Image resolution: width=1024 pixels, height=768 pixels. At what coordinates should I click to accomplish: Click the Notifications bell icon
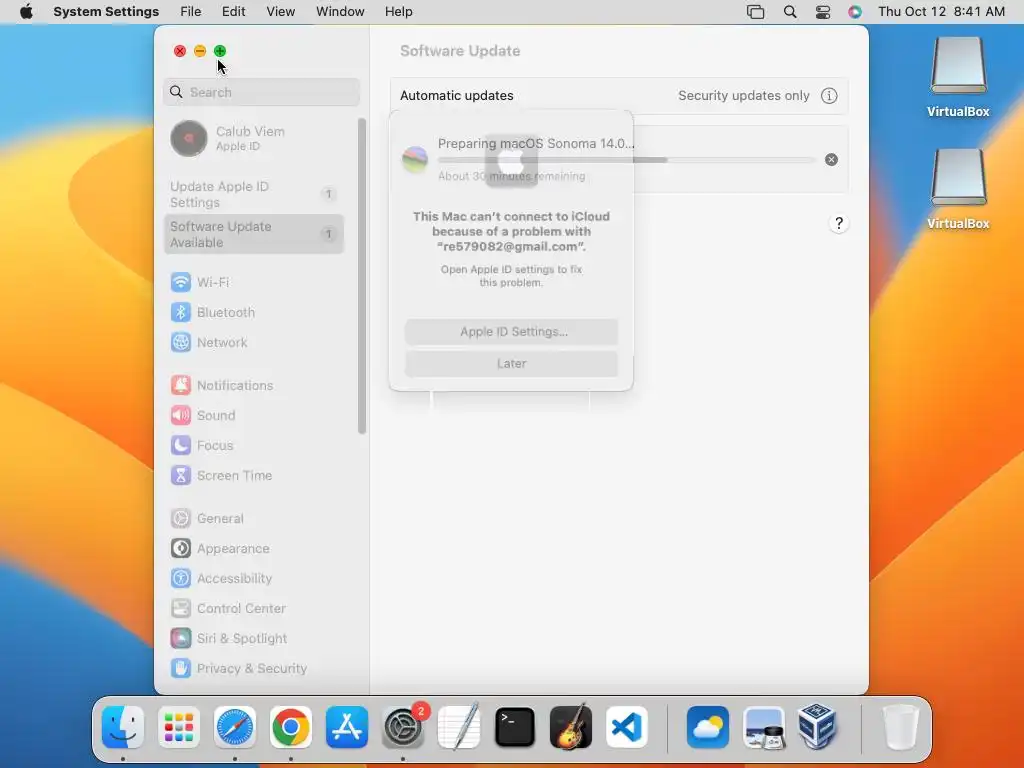181,385
